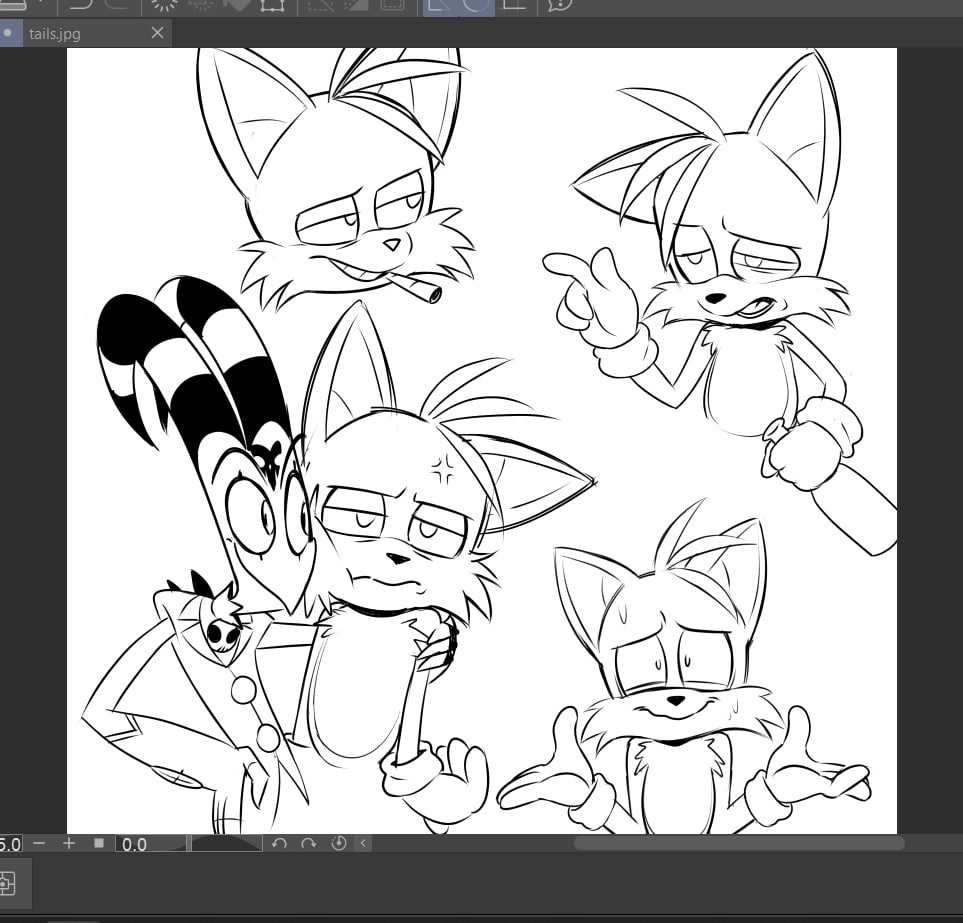Click the horizontal canvas scrollbar

click(739, 843)
